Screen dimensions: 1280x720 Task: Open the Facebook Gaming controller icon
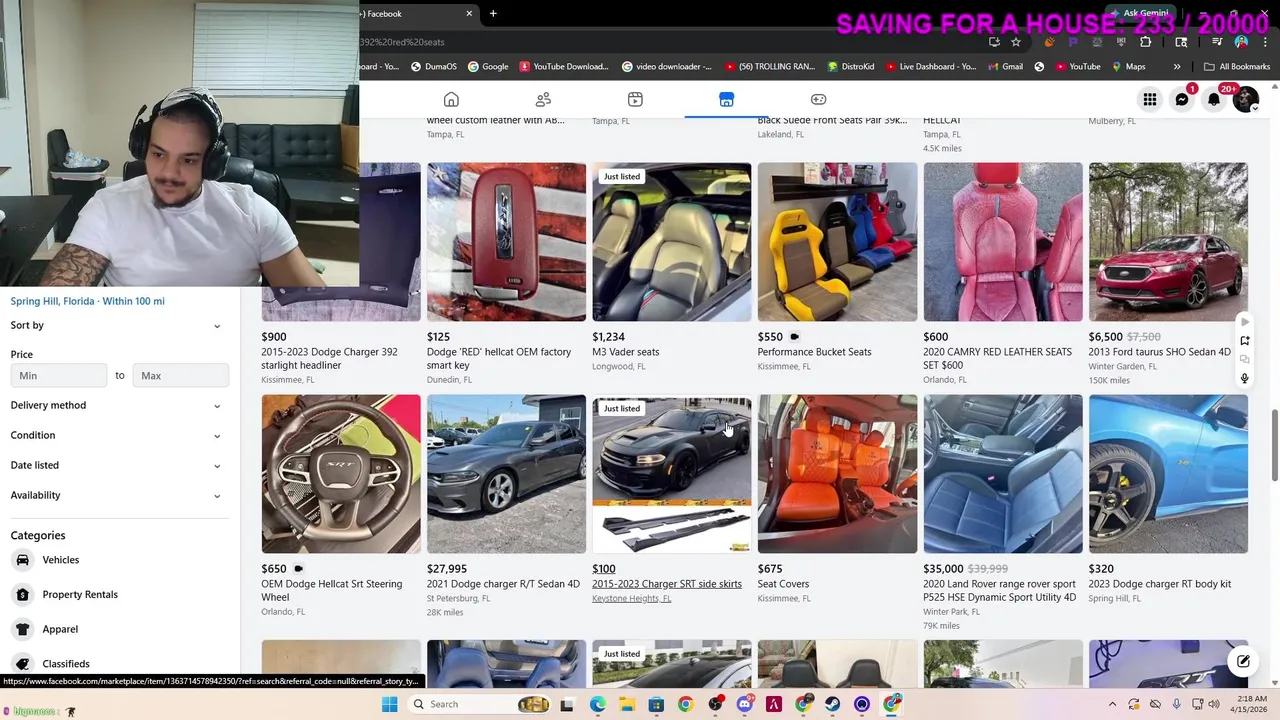coord(818,99)
